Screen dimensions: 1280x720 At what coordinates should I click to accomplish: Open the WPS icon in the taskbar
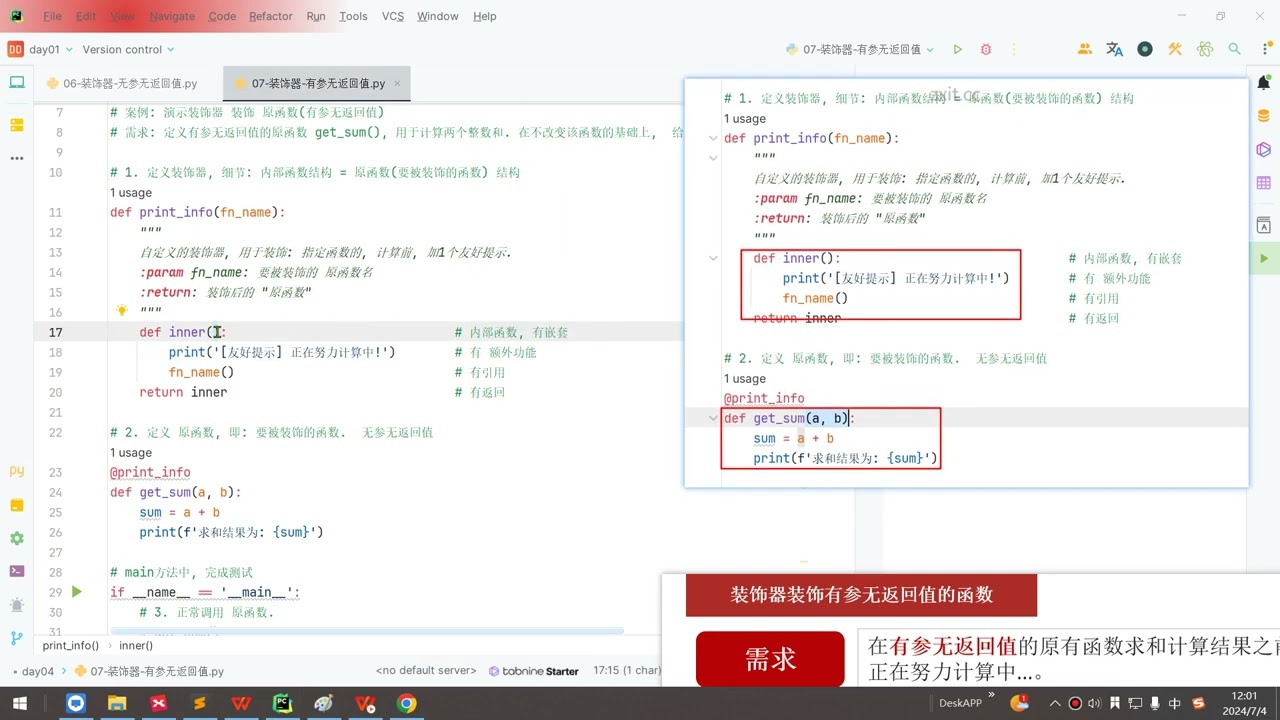click(x=241, y=704)
